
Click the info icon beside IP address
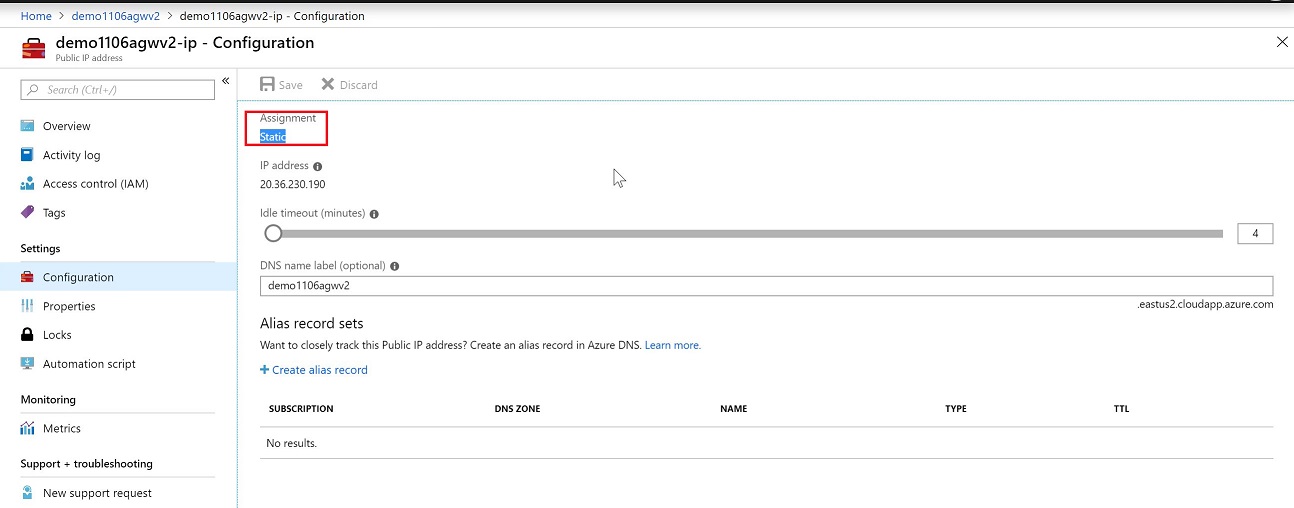[x=318, y=166]
